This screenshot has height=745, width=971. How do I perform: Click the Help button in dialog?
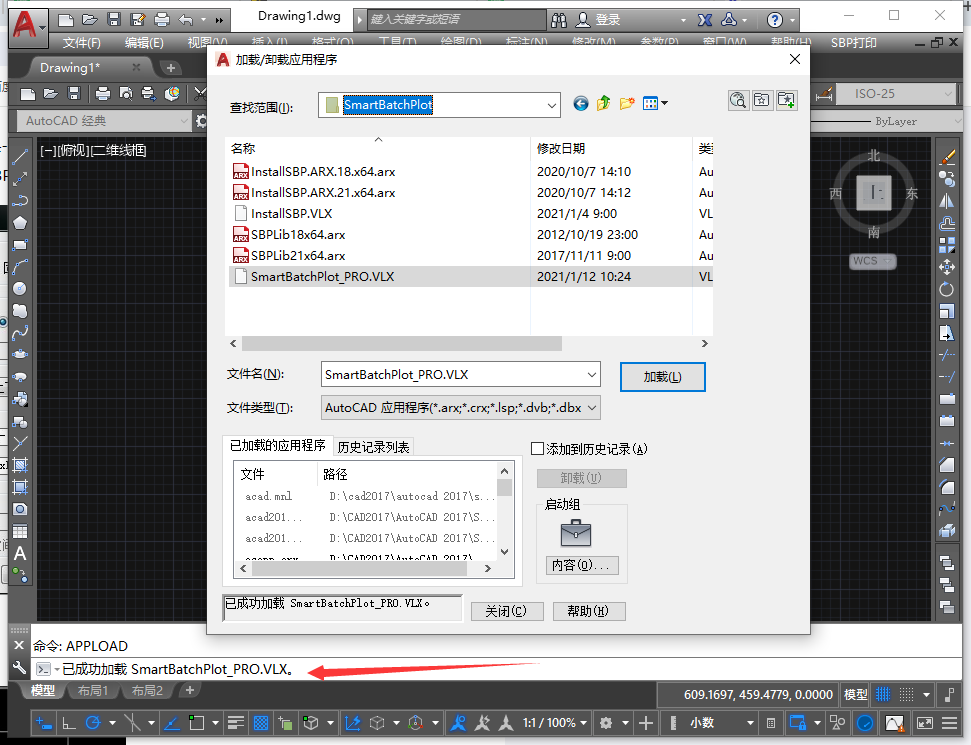coord(588,611)
